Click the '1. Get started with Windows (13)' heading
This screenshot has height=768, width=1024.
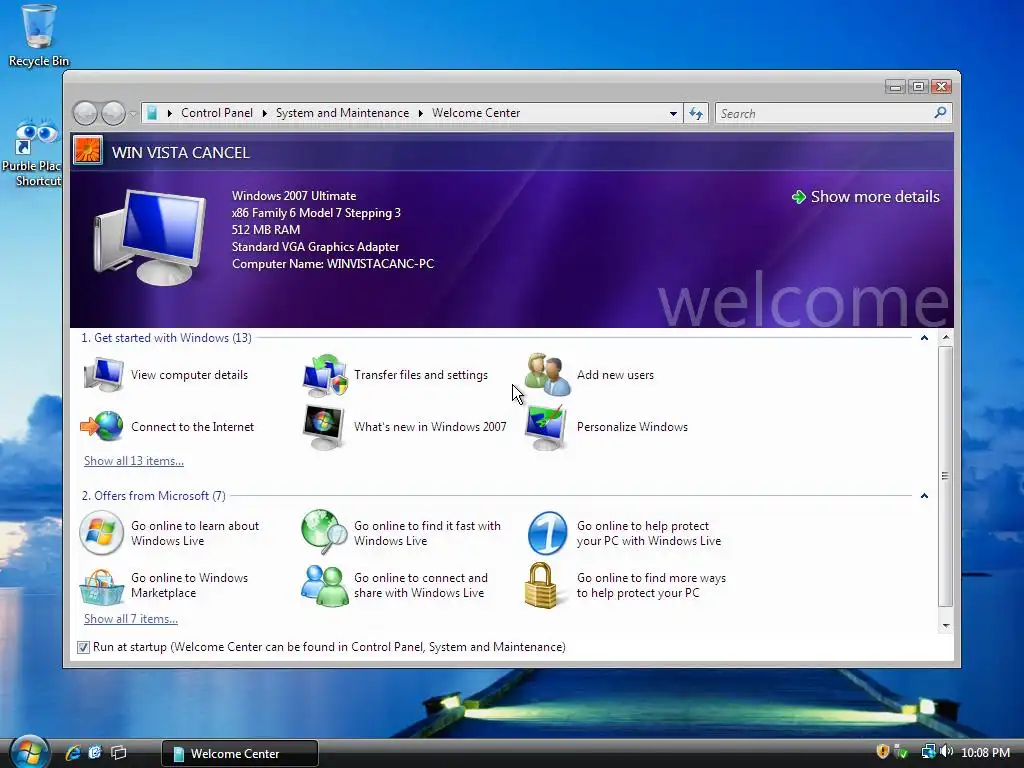click(166, 338)
